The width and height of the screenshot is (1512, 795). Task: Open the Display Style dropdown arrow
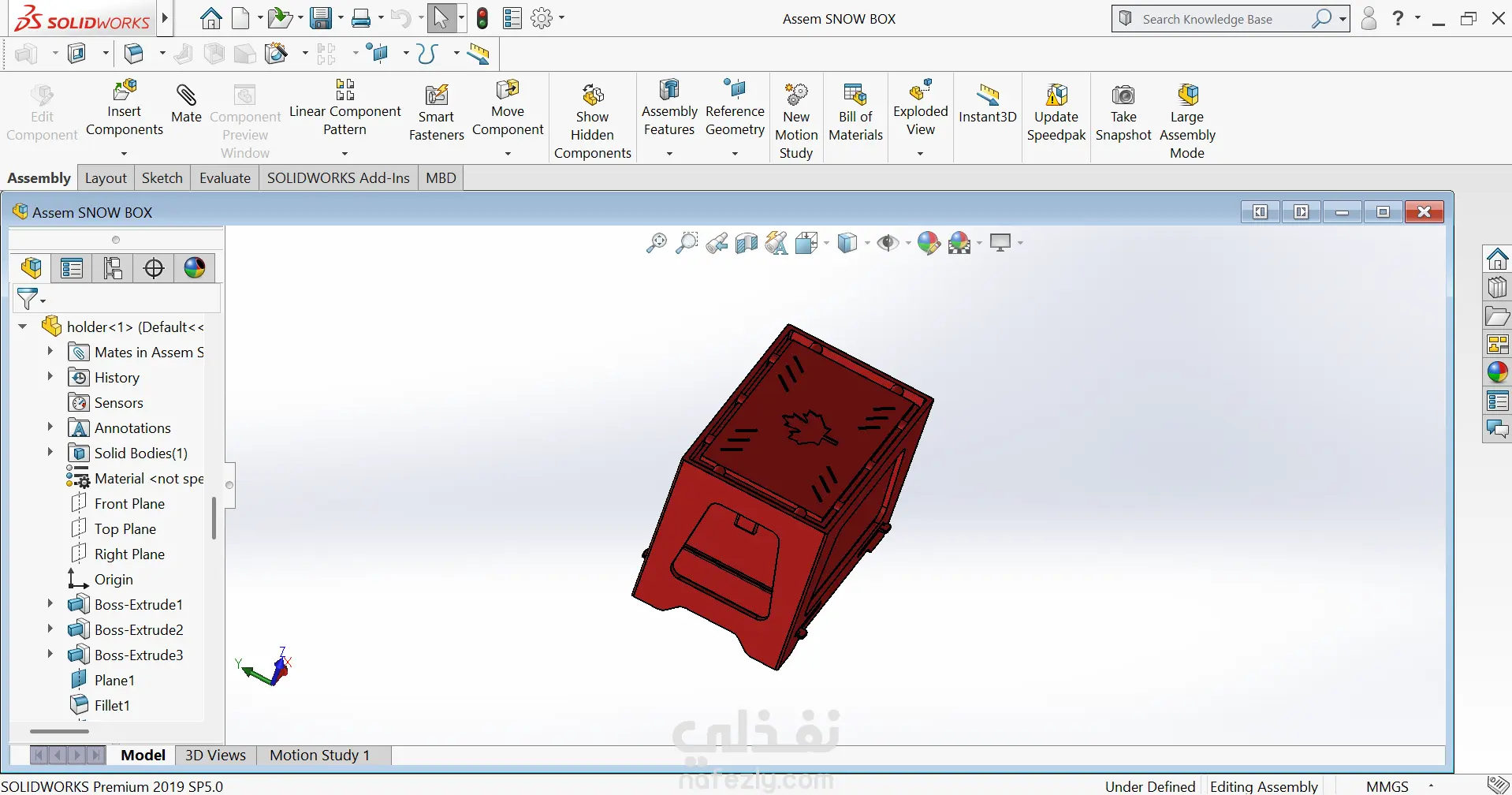867,243
